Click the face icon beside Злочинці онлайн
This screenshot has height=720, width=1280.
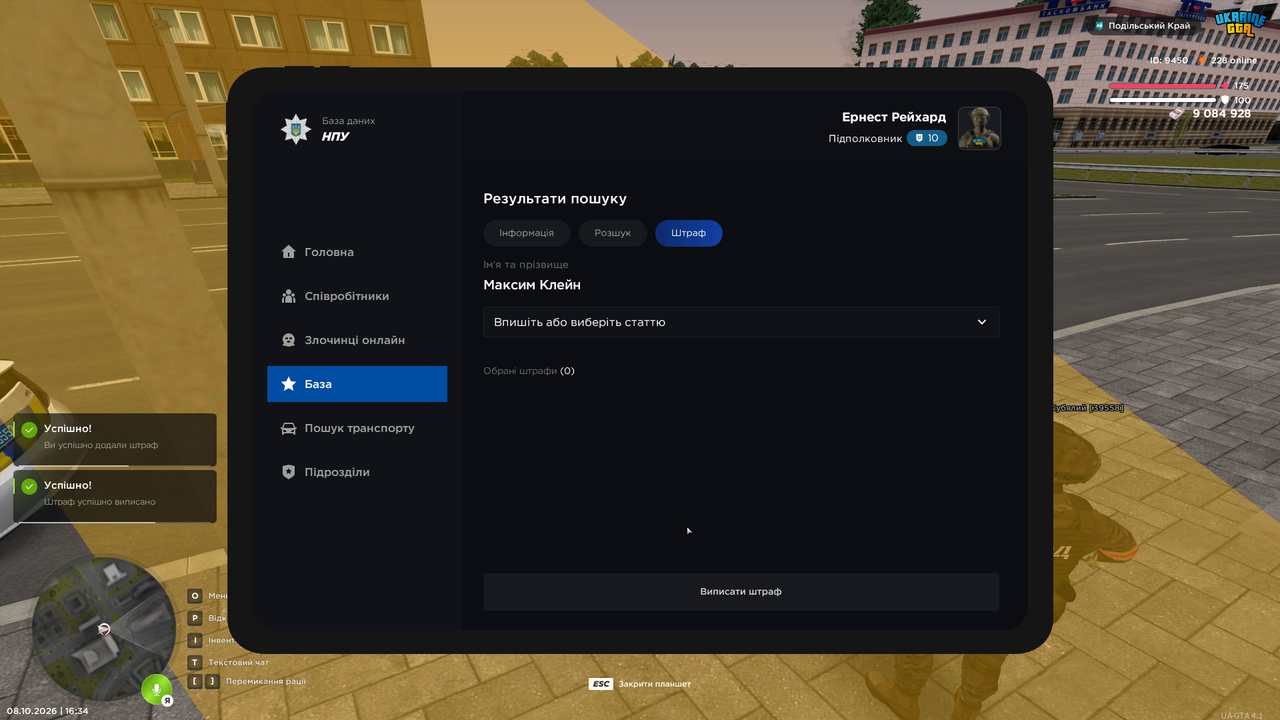pos(289,340)
